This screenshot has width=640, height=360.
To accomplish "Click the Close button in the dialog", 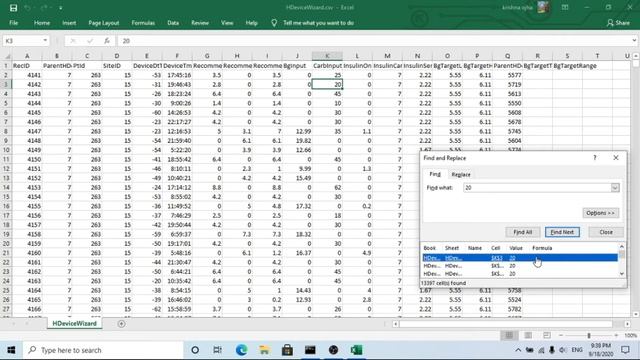I will tap(606, 232).
